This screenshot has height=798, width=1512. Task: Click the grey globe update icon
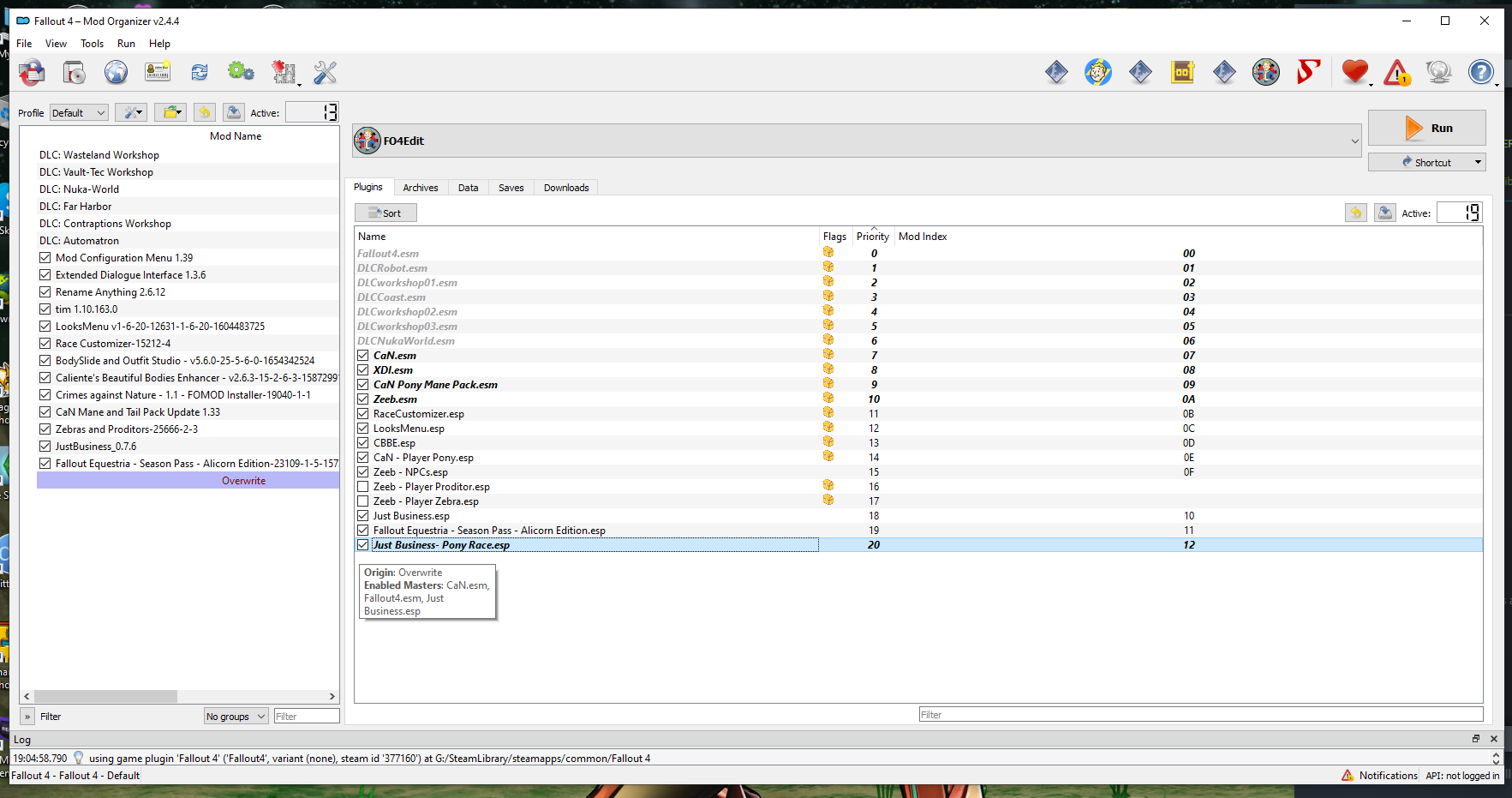[x=1439, y=73]
